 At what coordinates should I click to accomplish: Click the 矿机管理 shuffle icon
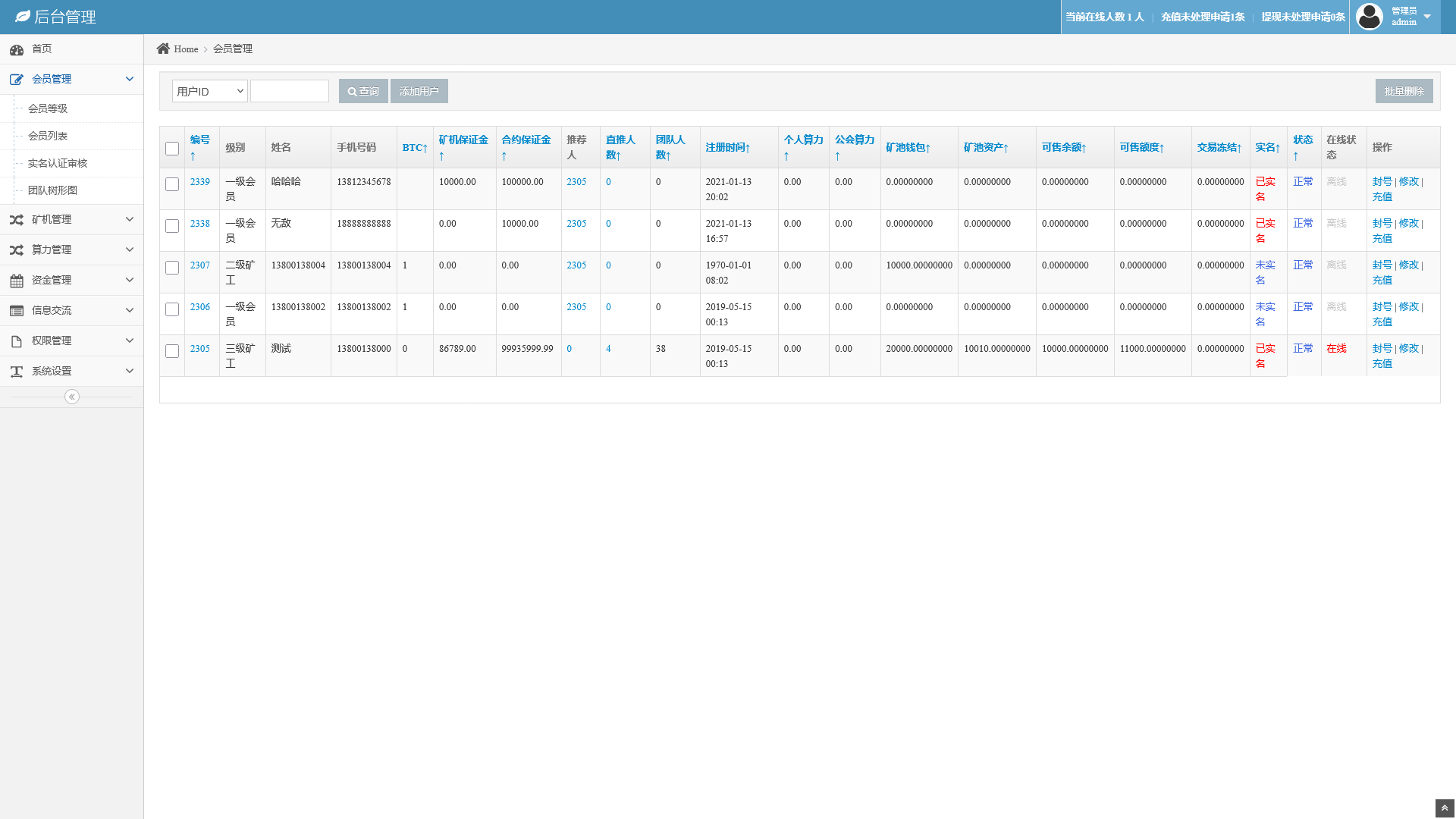[x=17, y=220]
